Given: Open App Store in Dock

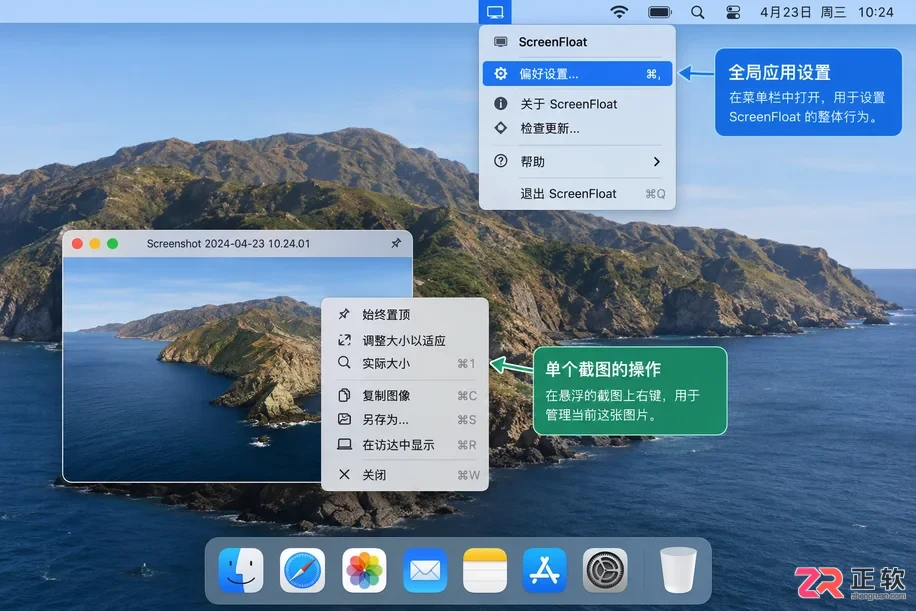Looking at the screenshot, I should (544, 570).
